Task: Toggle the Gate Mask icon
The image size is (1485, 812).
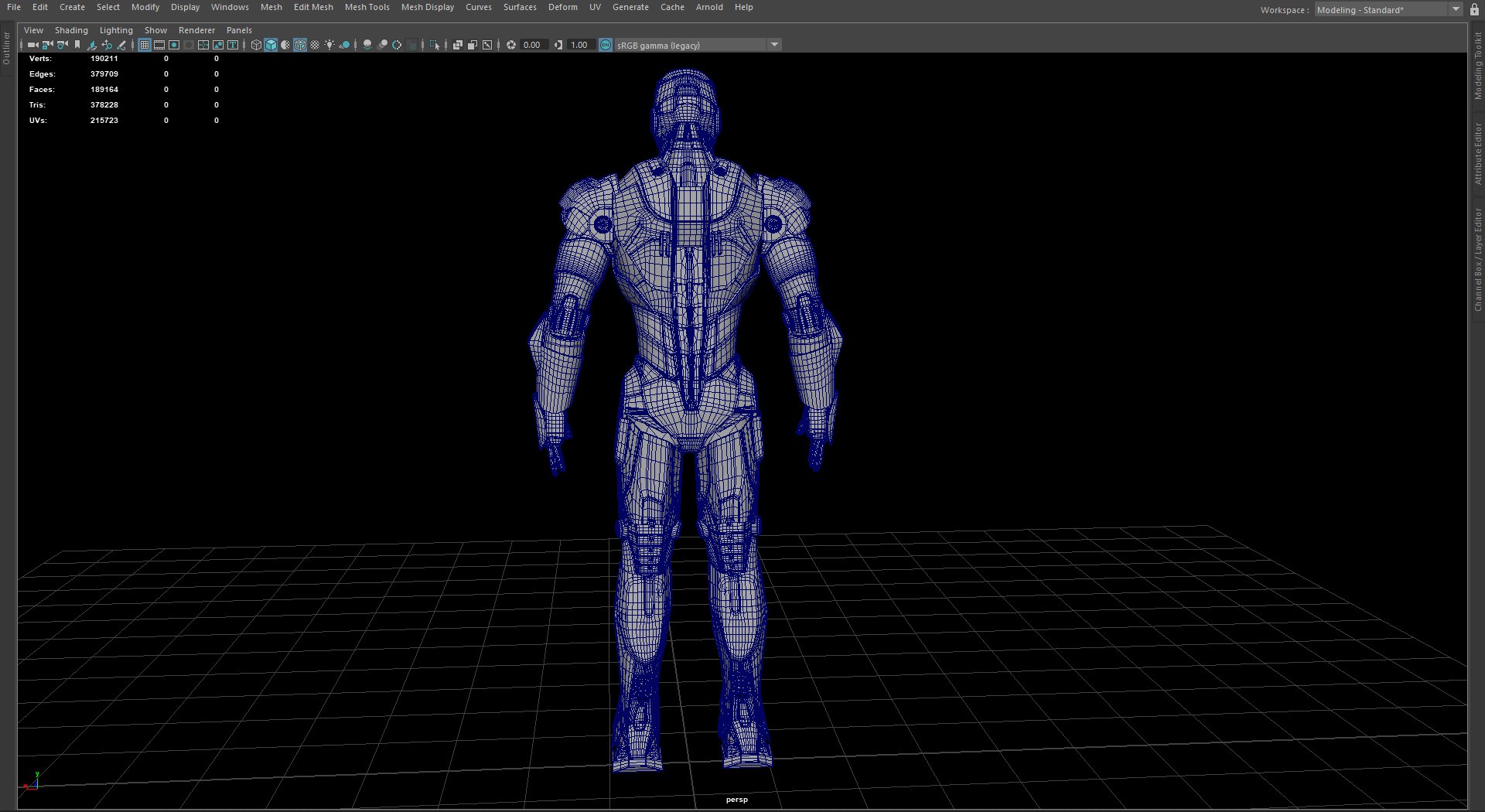Action: [189, 45]
